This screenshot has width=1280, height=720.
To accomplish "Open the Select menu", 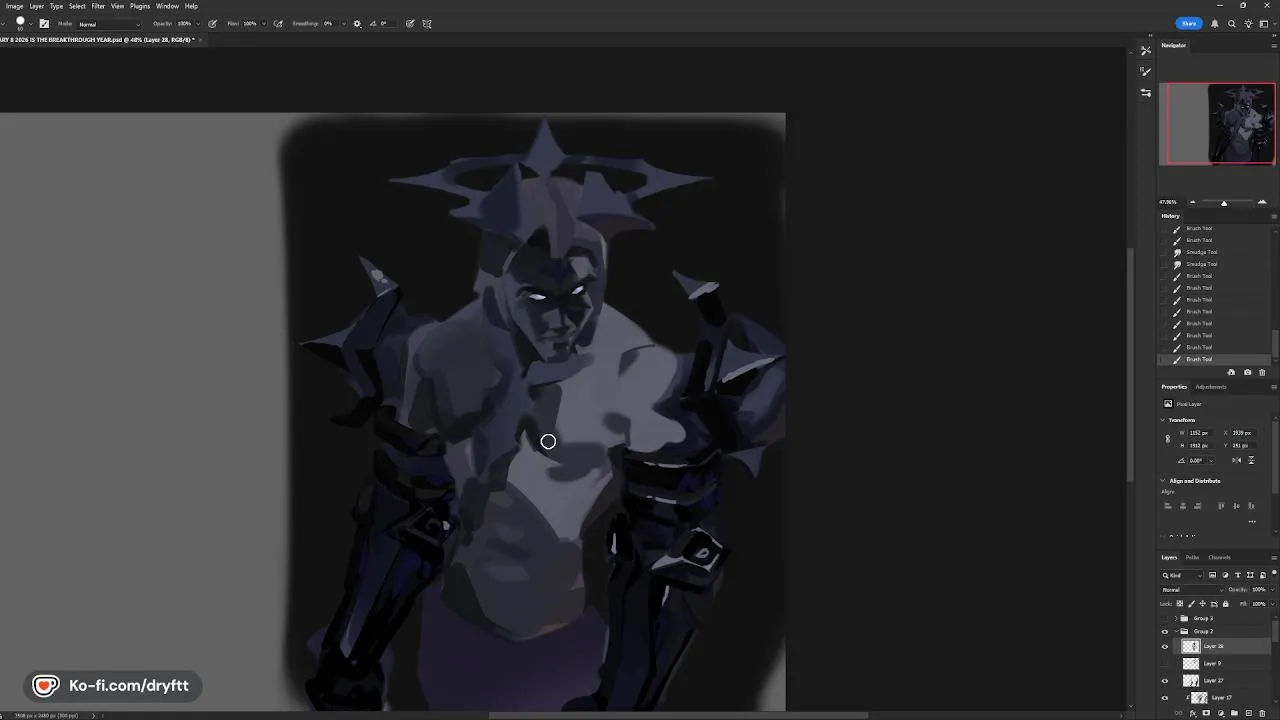I will (77, 6).
